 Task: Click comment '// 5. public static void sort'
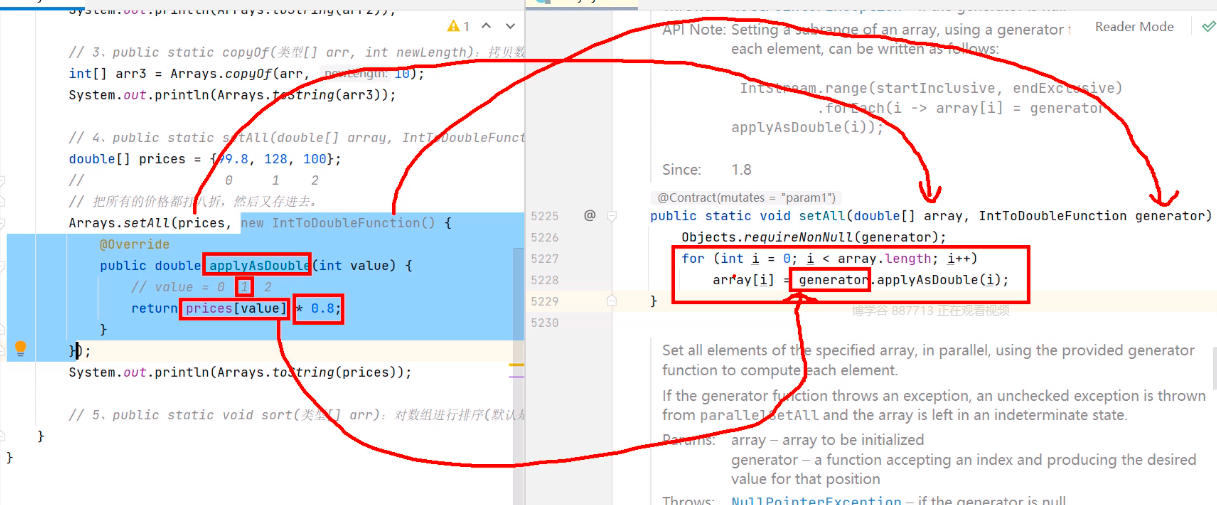click(296, 415)
